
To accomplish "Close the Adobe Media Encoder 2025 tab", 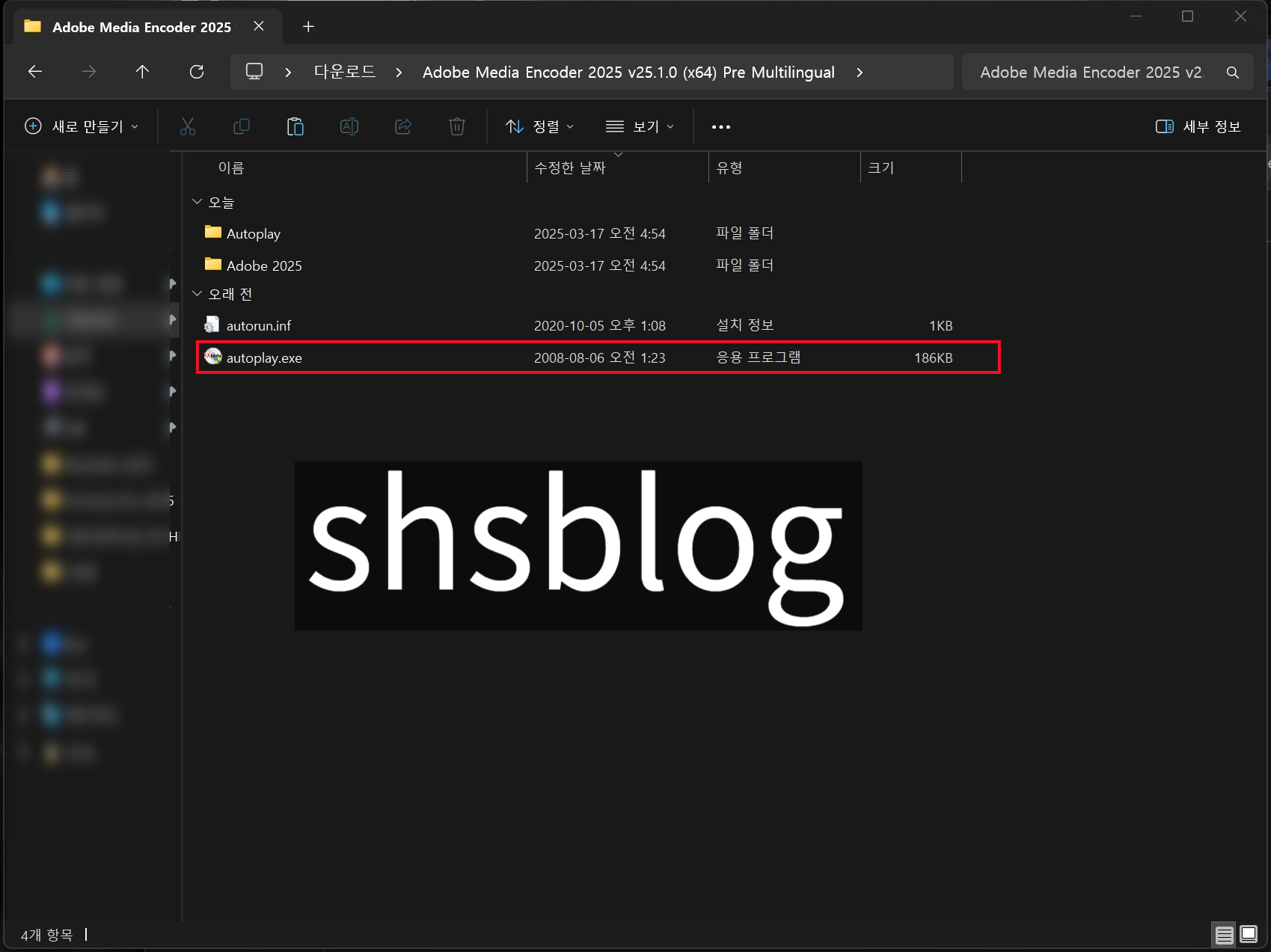I will coord(259,26).
